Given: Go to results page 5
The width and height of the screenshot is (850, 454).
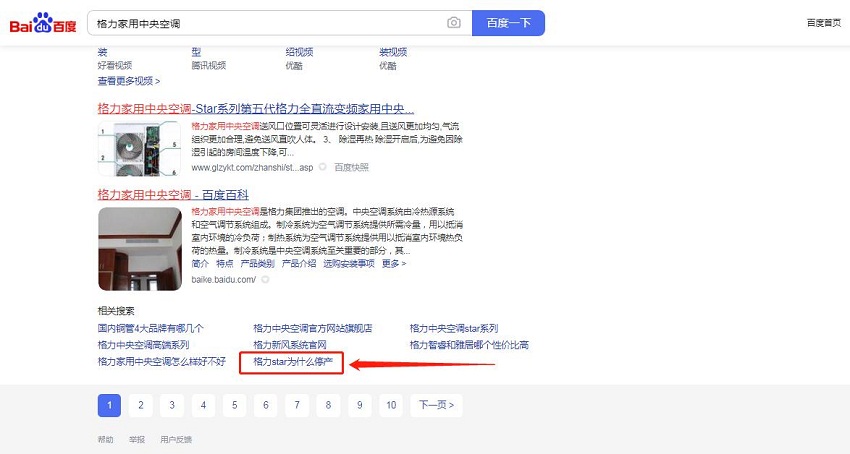Looking at the screenshot, I should (235, 405).
